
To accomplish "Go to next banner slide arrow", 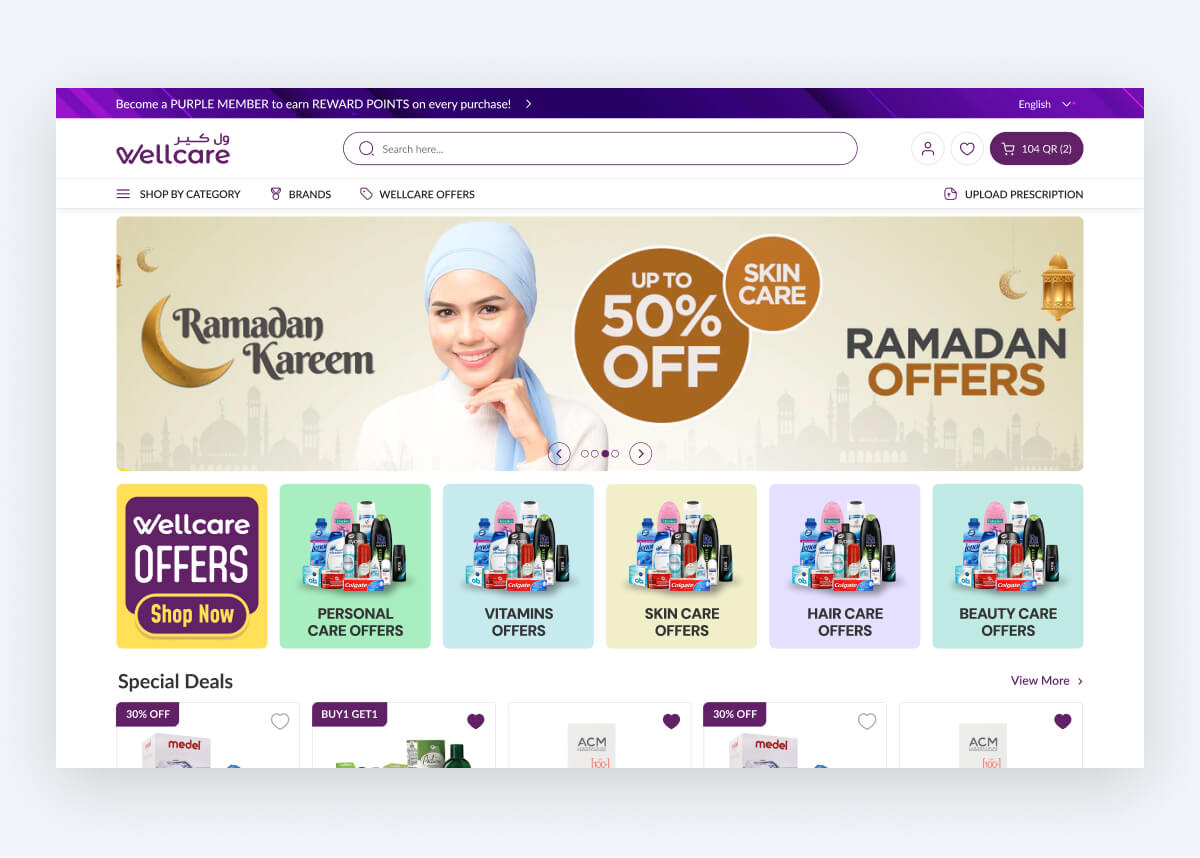I will pos(641,454).
